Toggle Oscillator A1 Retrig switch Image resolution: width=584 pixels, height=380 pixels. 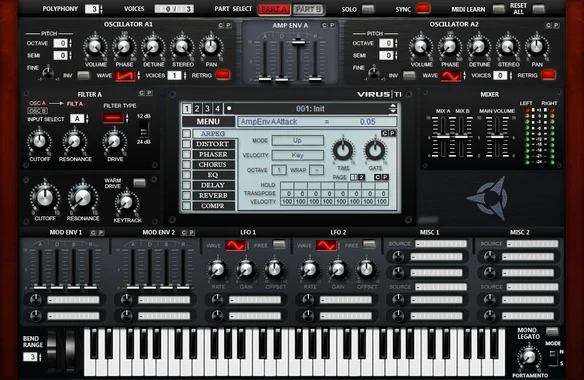(223, 75)
